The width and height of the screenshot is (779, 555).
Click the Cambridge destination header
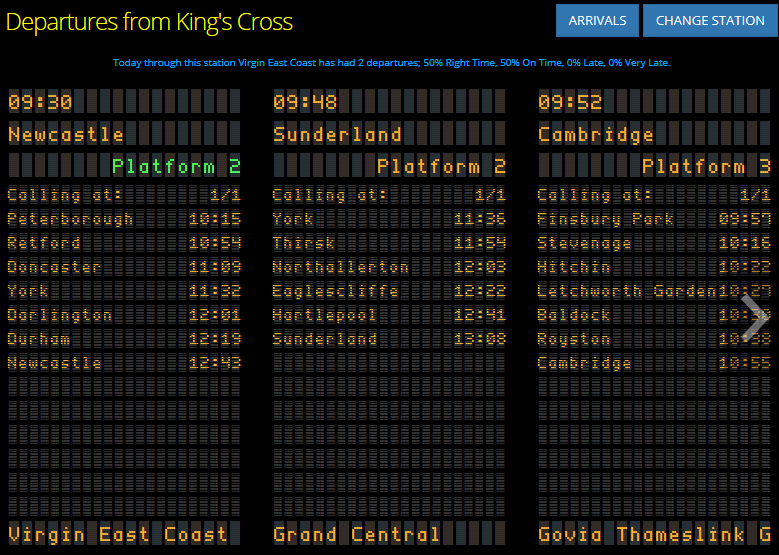(596, 134)
